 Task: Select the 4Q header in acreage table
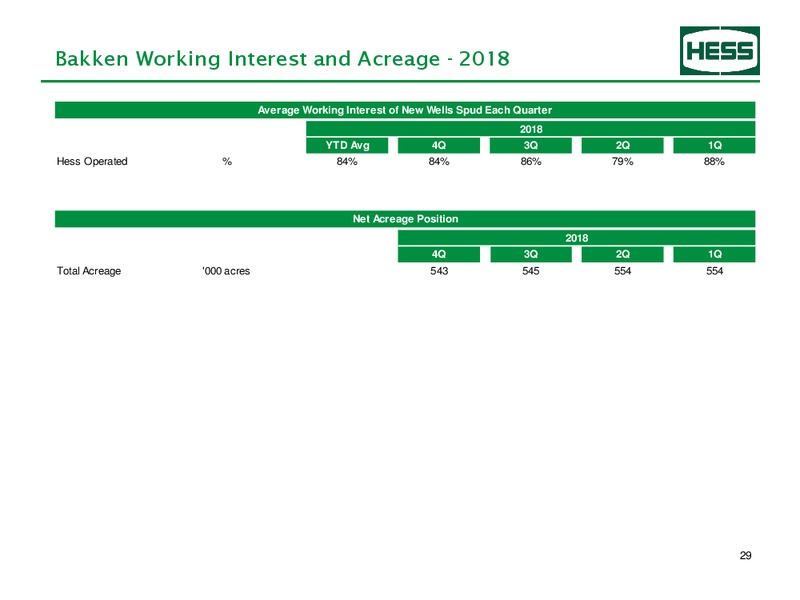(x=439, y=254)
